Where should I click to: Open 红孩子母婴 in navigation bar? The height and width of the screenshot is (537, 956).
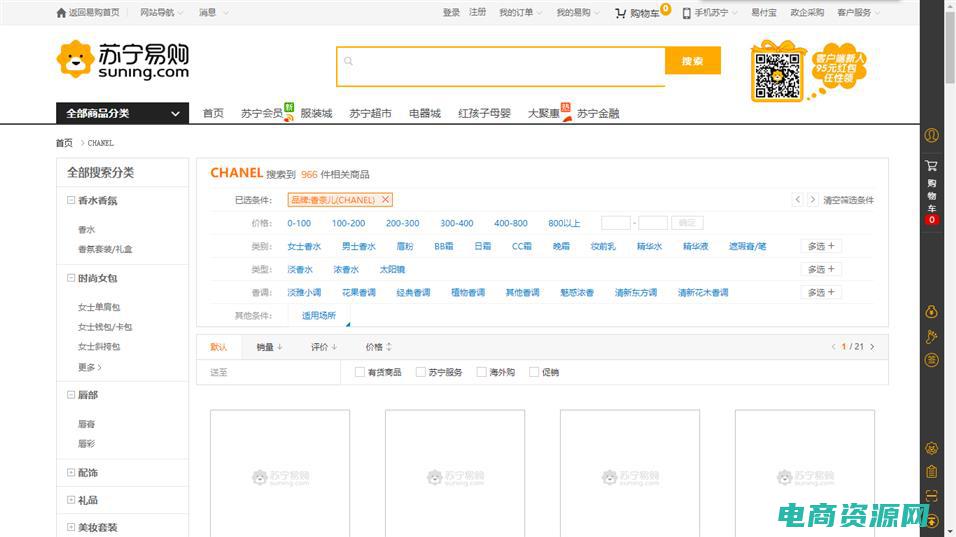(484, 113)
